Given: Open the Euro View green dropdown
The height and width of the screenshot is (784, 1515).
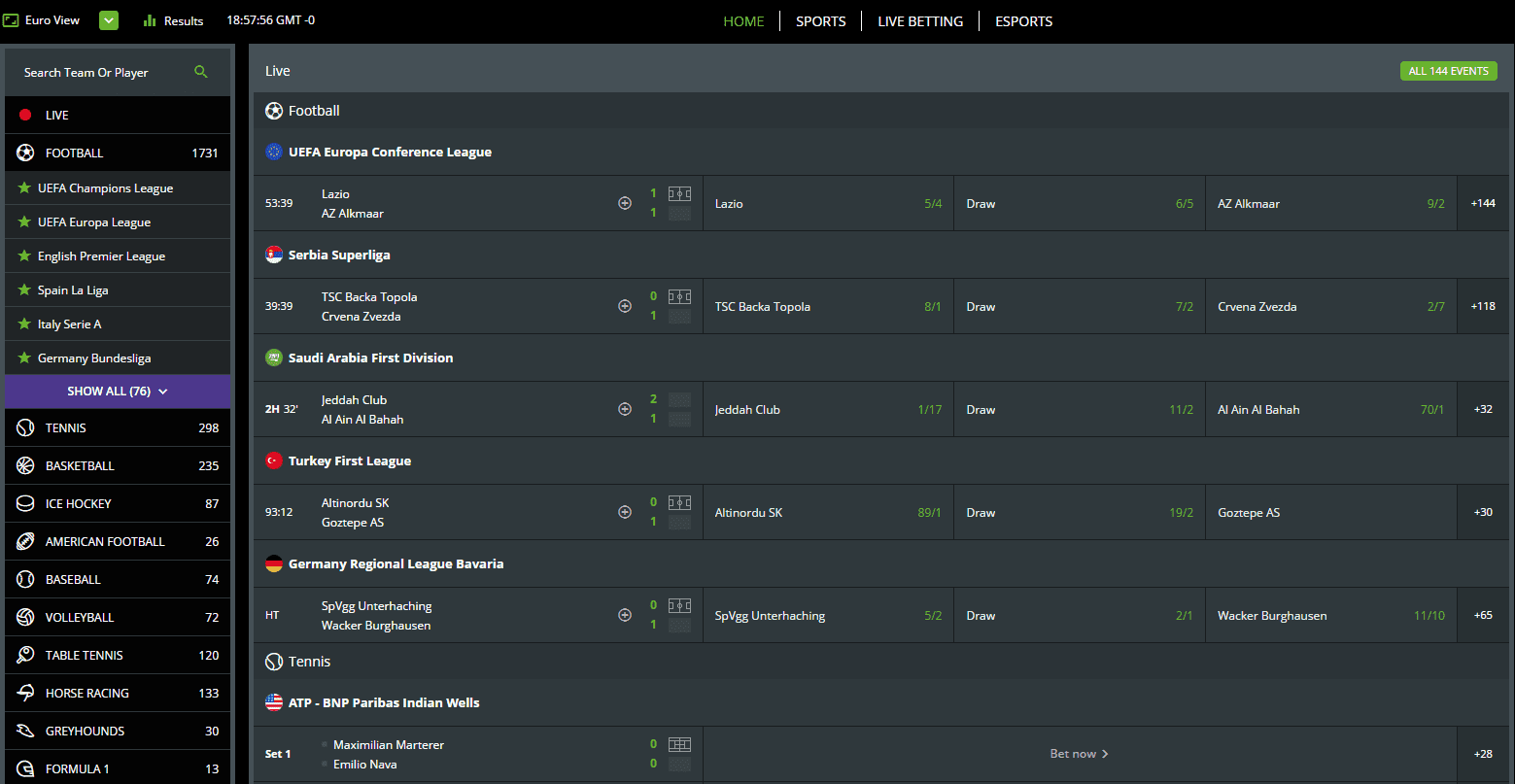Looking at the screenshot, I should [109, 20].
